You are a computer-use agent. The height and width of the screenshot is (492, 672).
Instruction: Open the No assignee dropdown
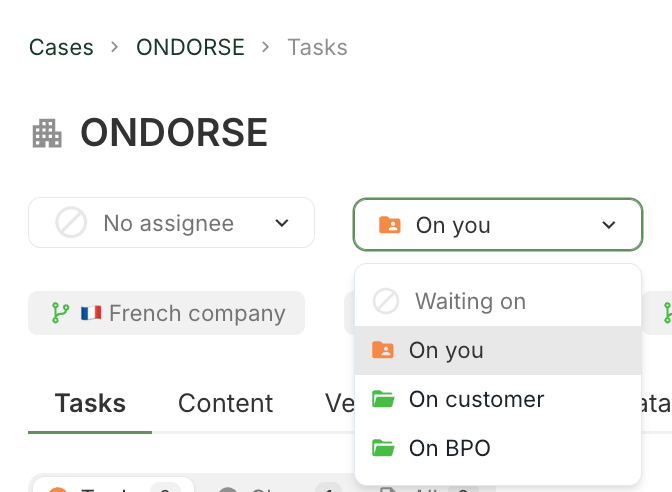(x=171, y=223)
